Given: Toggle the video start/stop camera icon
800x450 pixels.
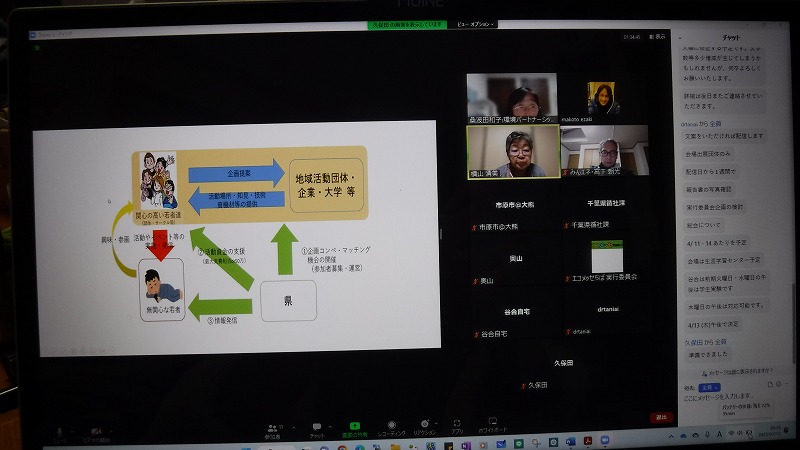Looking at the screenshot, I should (95, 432).
